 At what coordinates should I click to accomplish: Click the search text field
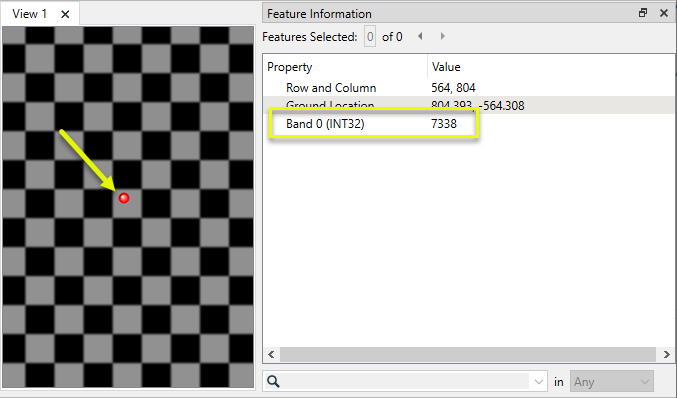[406, 382]
